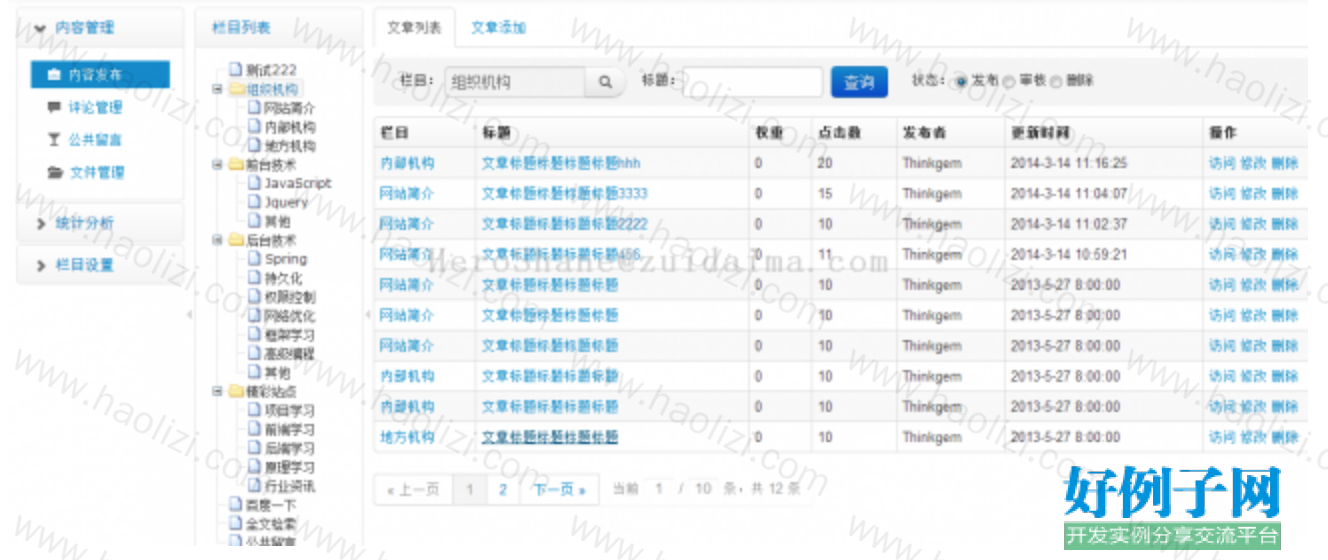Click the page icon next to 全文检索
Image resolution: width=1328 pixels, height=560 pixels.
point(236,524)
